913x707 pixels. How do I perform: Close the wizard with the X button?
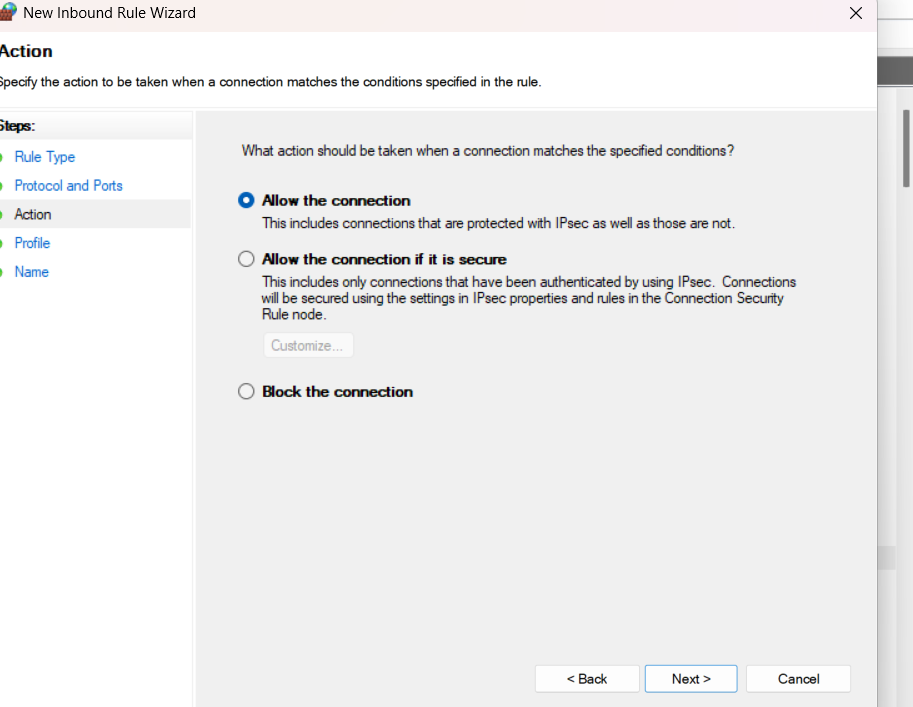855,13
